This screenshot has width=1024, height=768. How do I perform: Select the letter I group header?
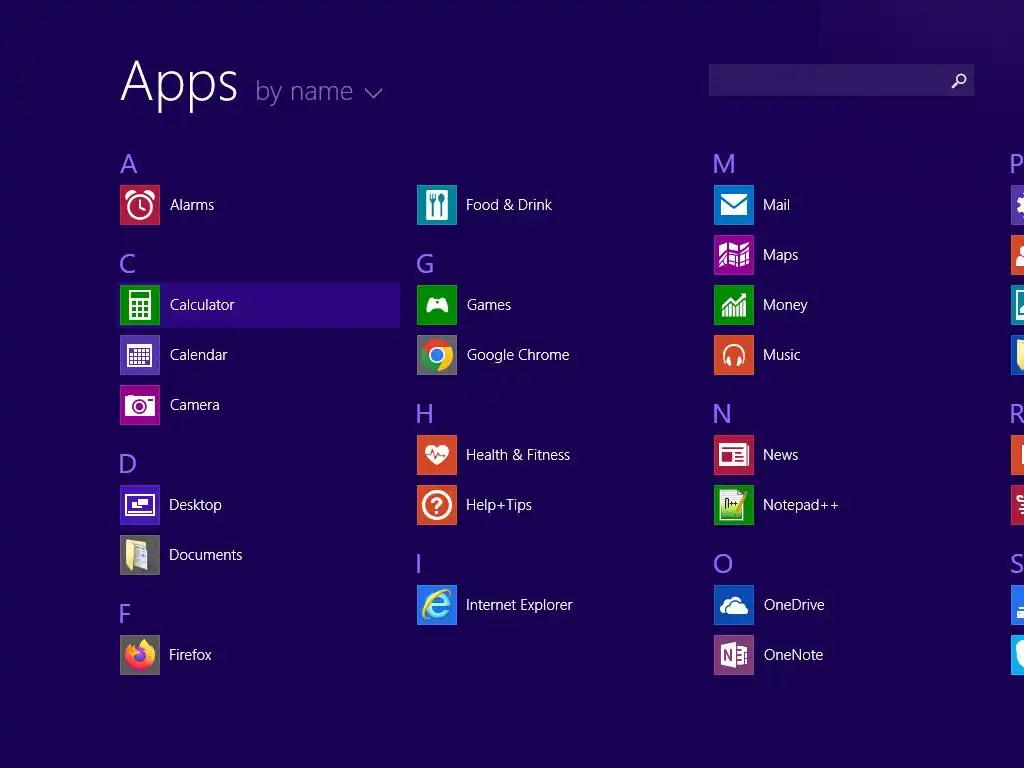click(419, 564)
